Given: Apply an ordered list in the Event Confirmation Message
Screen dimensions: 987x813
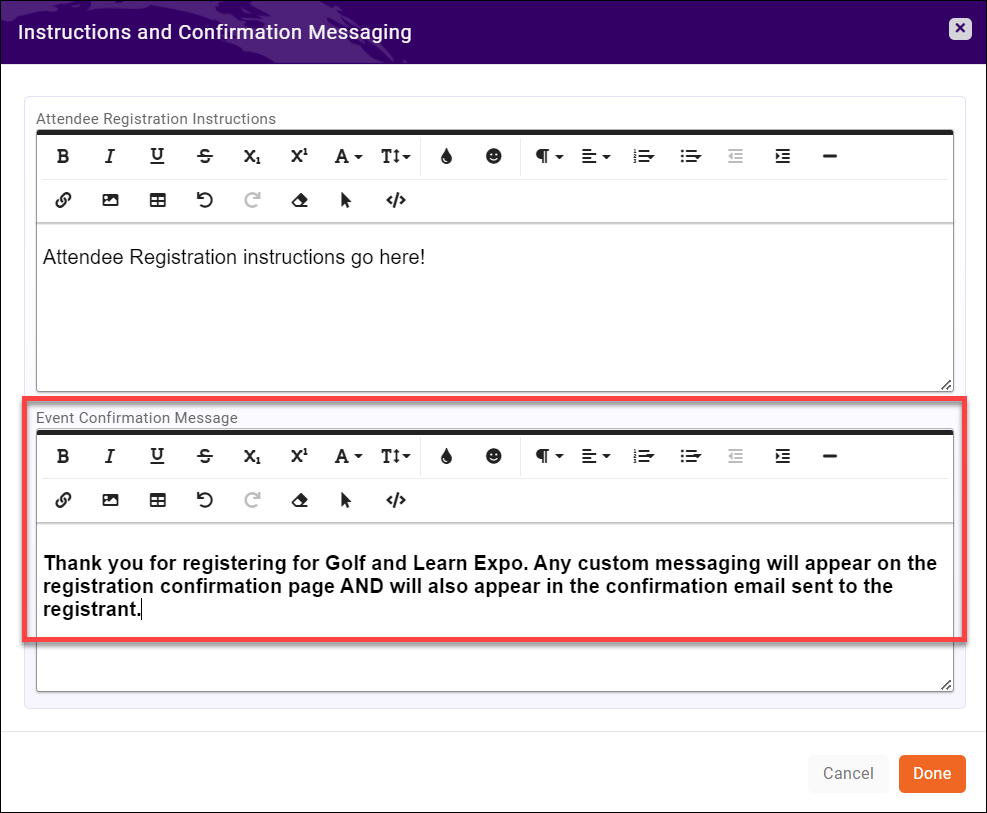Looking at the screenshot, I should click(643, 456).
